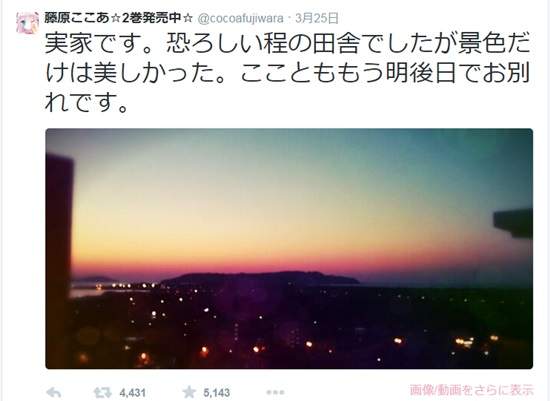Click the retweet count 4,431
550x401 pixels.
(132, 393)
